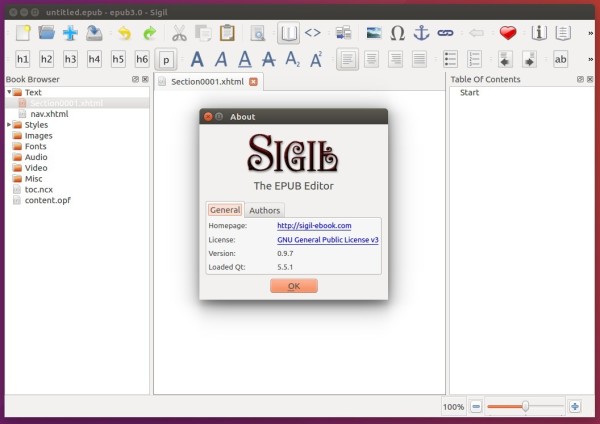Go back arrow in toolbar
This screenshot has height=424, width=600.
point(476,33)
